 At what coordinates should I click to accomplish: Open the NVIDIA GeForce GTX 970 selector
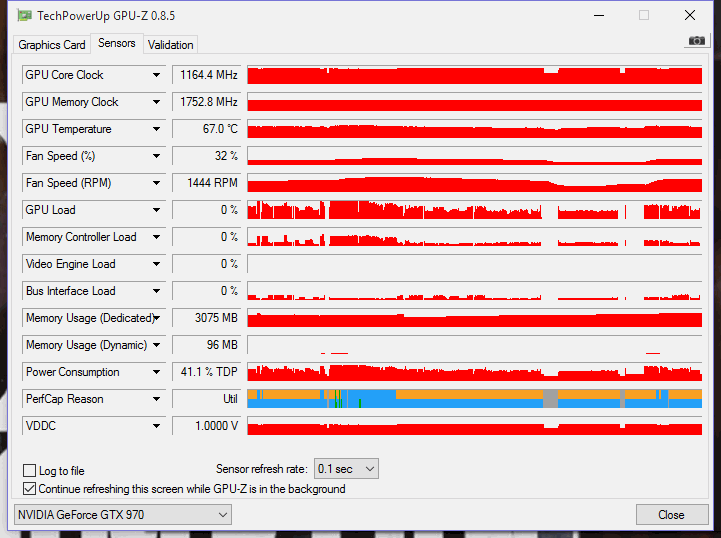click(x=123, y=515)
